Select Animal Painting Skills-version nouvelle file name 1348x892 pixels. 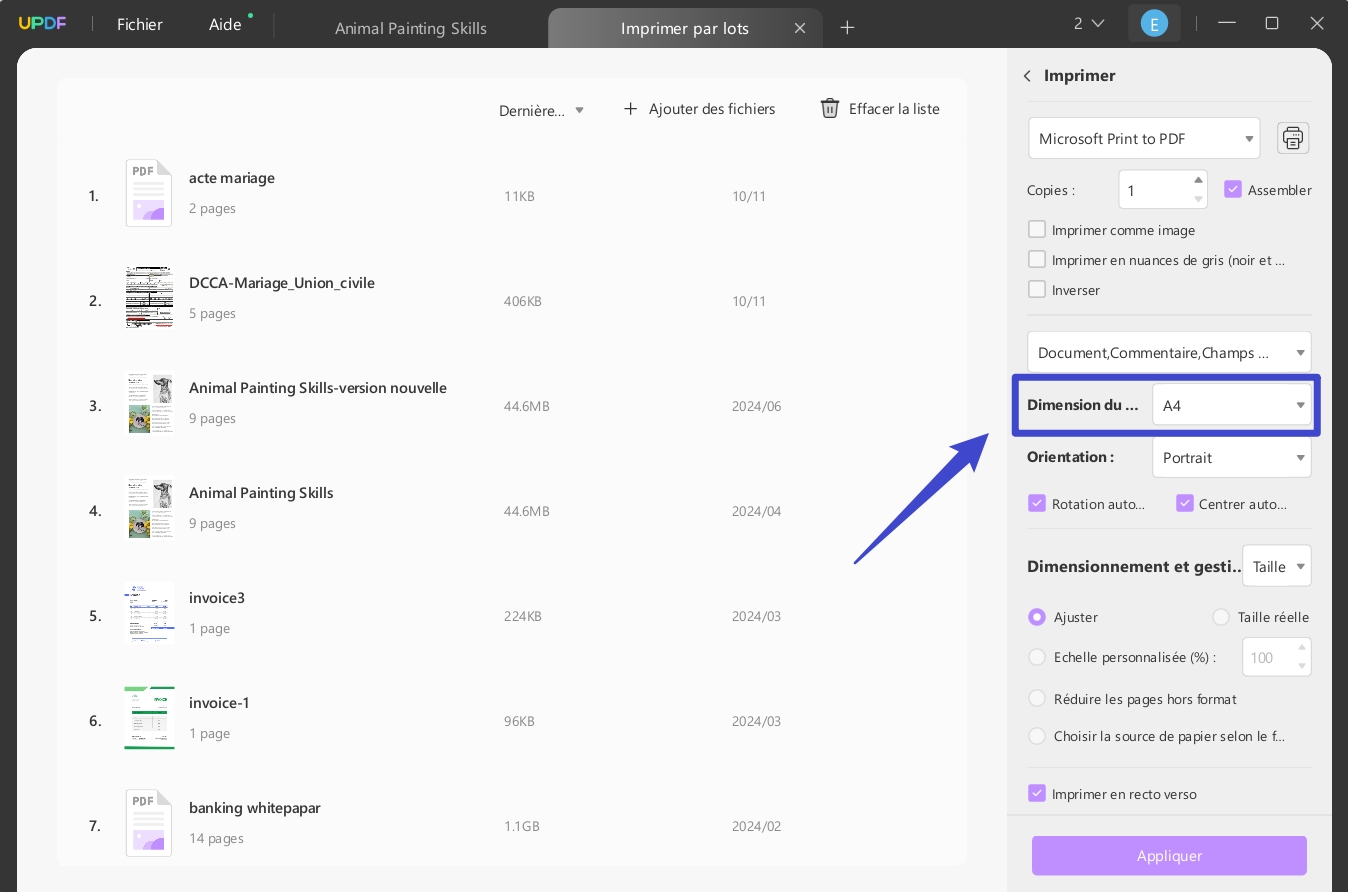pos(318,388)
